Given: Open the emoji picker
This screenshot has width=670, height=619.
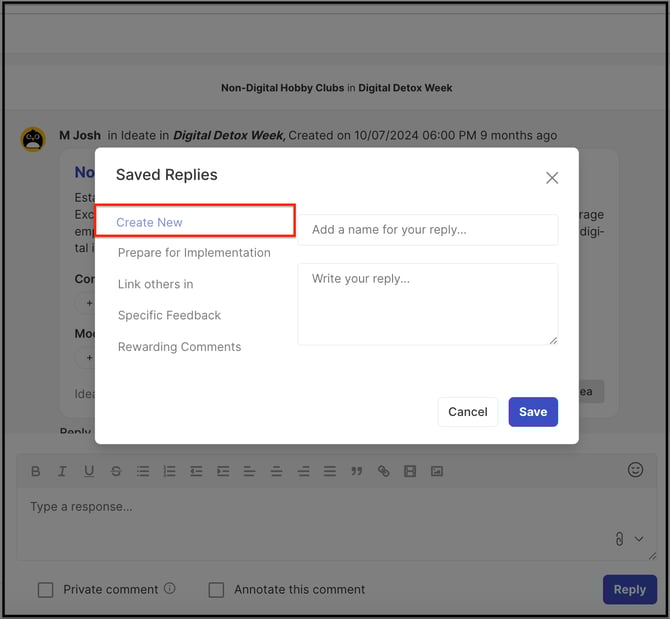Looking at the screenshot, I should click(x=635, y=470).
